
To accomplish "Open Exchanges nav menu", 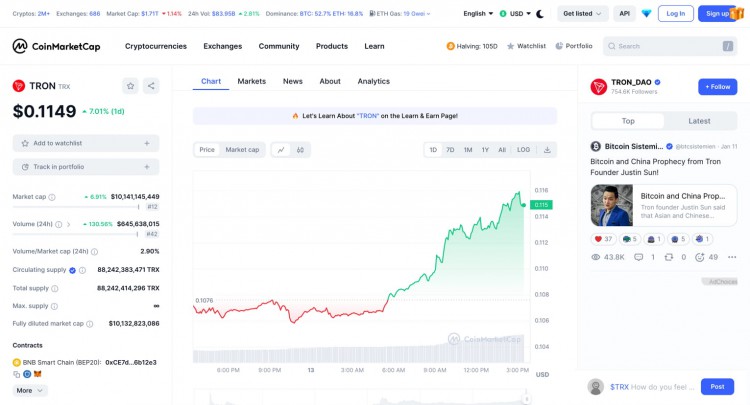I will click(x=223, y=46).
